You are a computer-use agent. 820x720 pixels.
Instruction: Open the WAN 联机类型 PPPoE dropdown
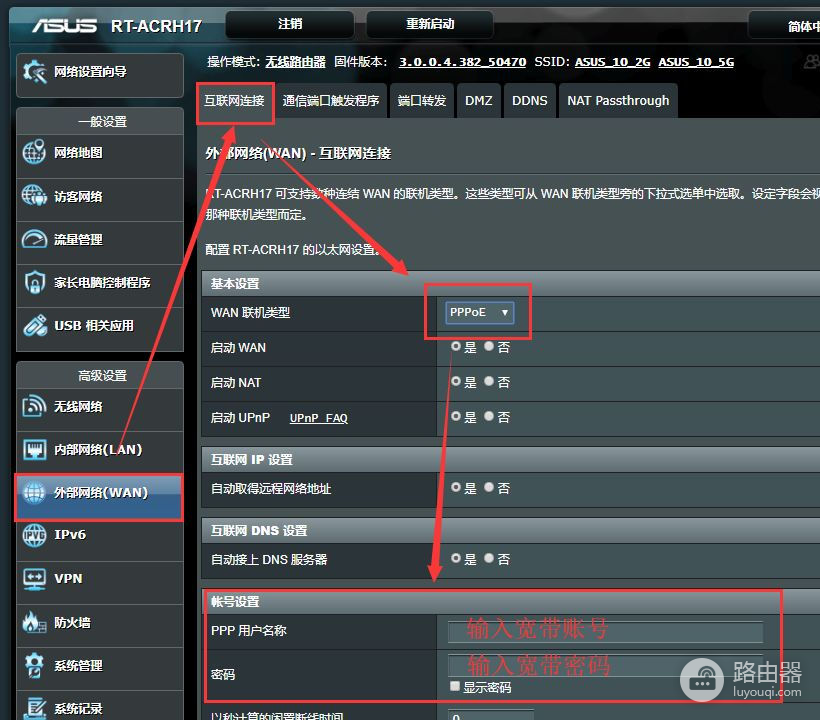(479, 312)
